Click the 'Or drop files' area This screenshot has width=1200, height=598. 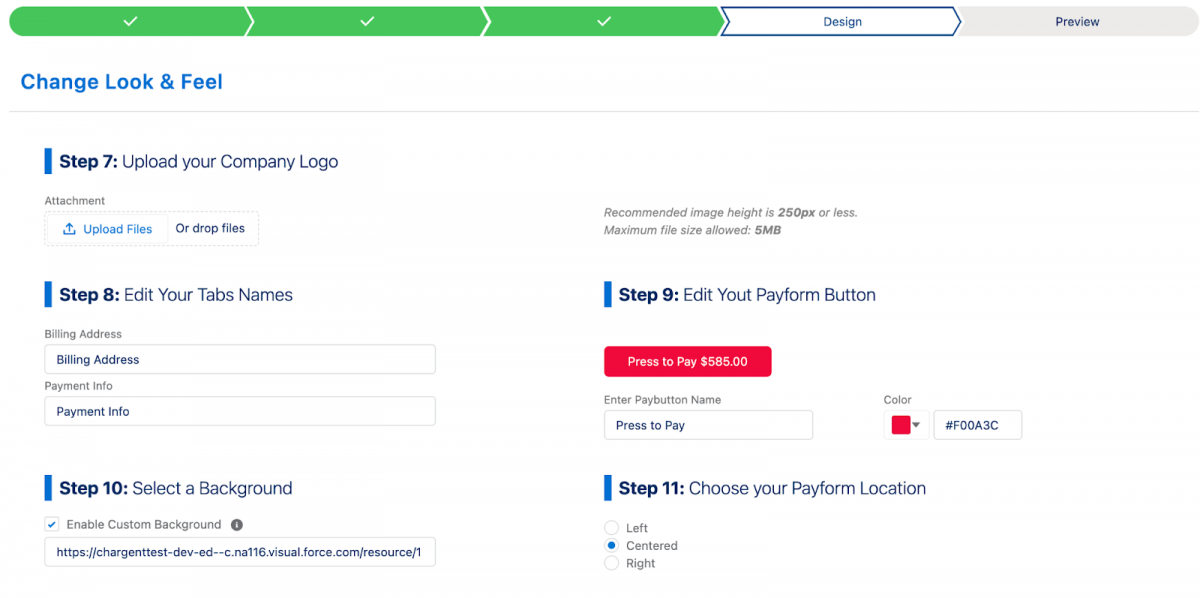(x=211, y=228)
